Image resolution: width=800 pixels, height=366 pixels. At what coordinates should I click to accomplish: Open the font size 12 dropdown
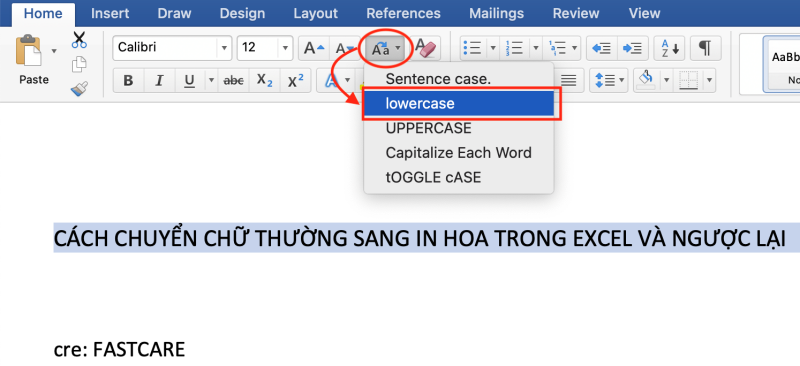point(285,48)
